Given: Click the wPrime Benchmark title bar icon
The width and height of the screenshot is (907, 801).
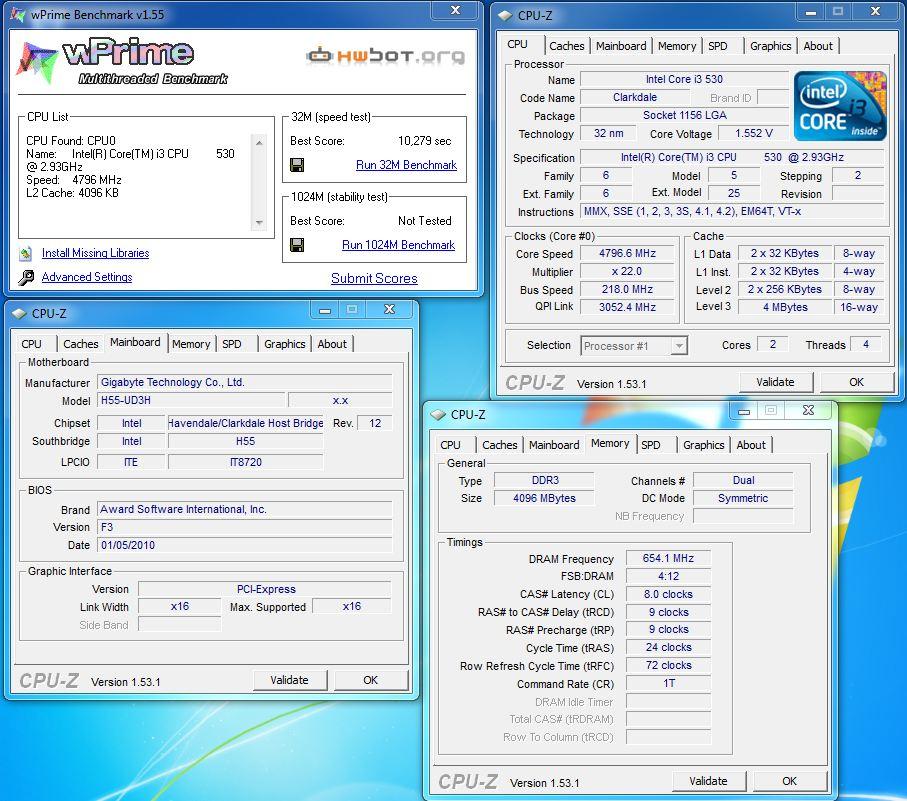Looking at the screenshot, I should pyautogui.click(x=18, y=14).
